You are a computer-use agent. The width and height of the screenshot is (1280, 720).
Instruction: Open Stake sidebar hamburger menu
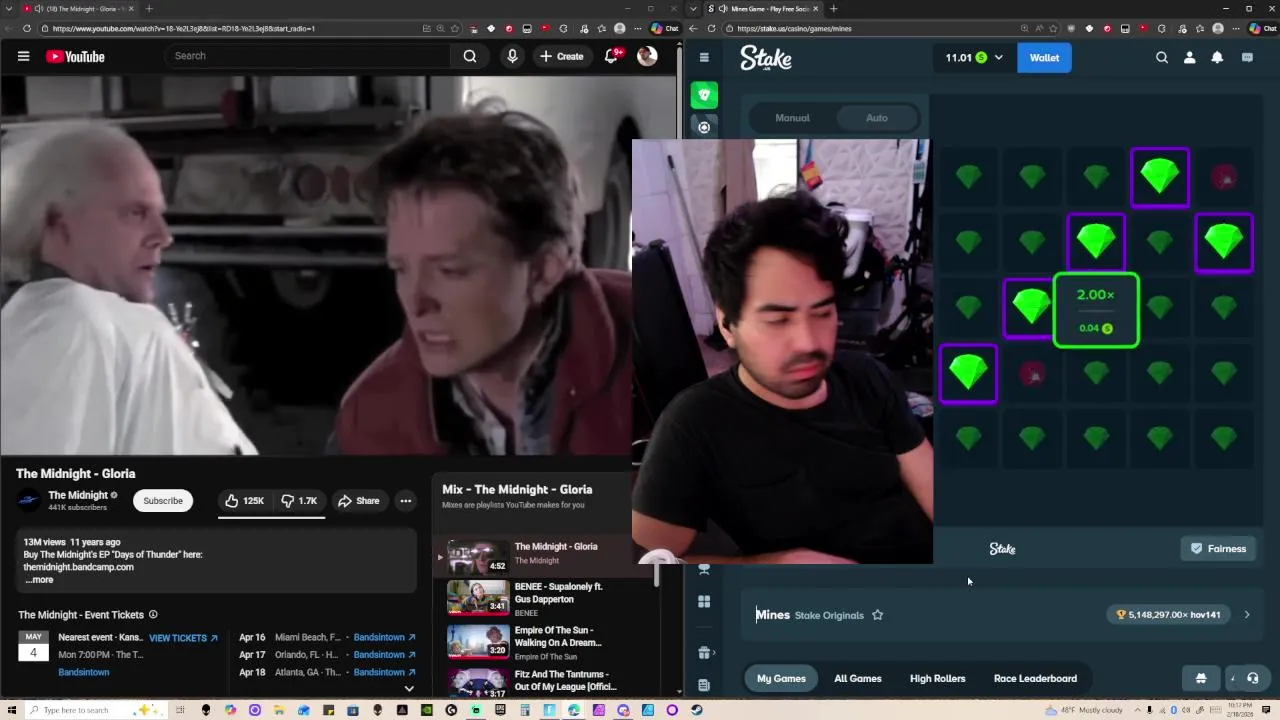click(x=704, y=57)
